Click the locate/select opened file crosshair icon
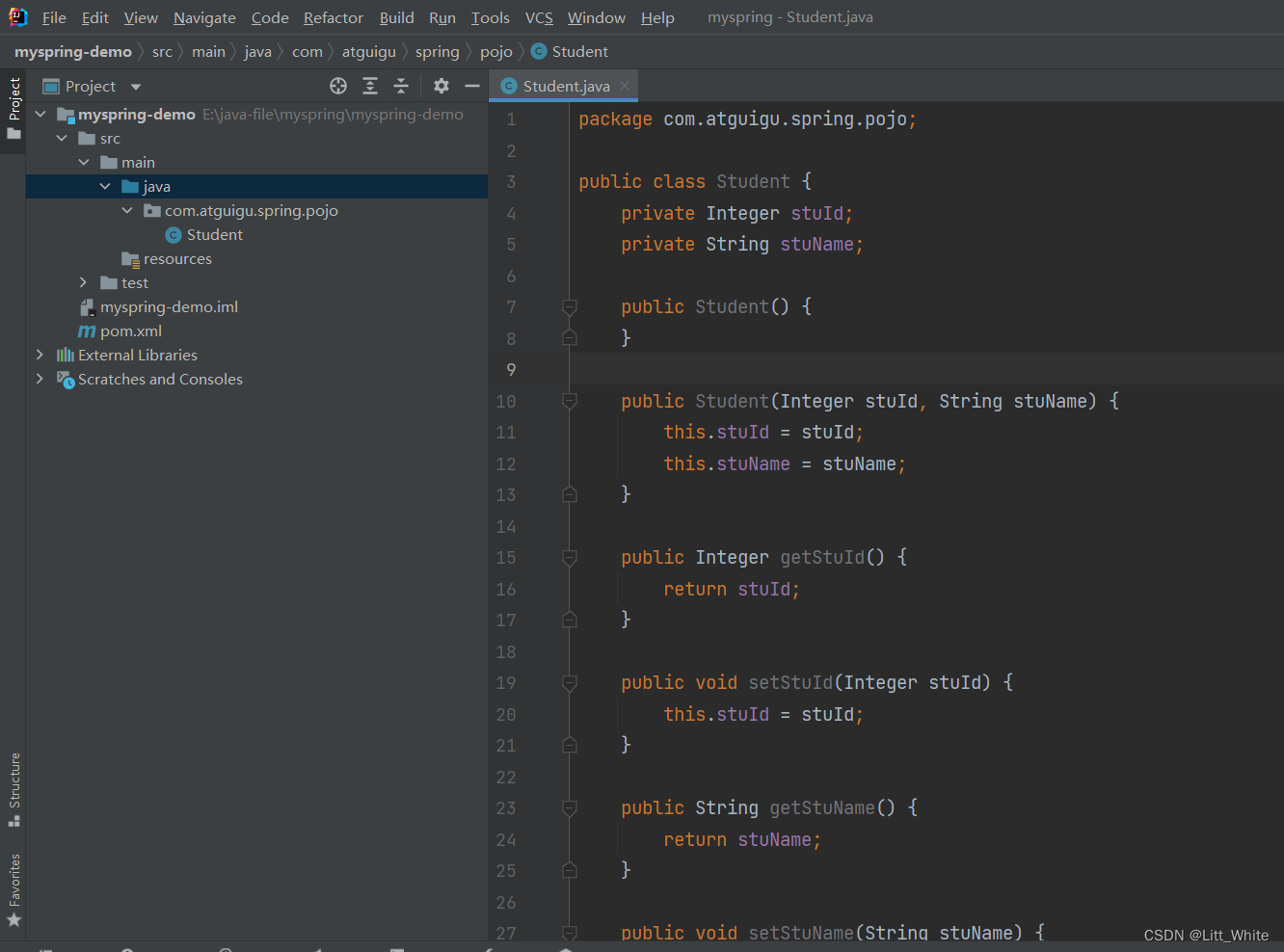 click(x=338, y=87)
